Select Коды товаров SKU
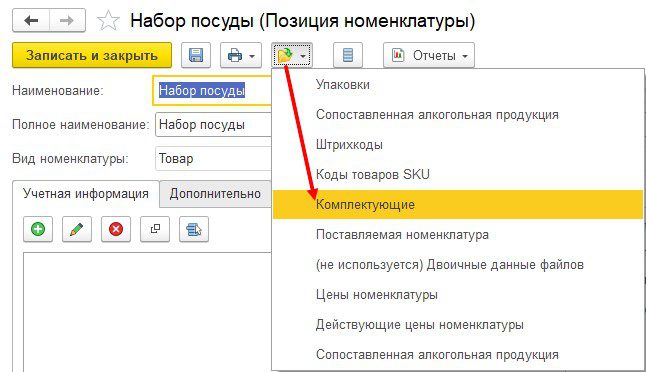 tap(458, 175)
